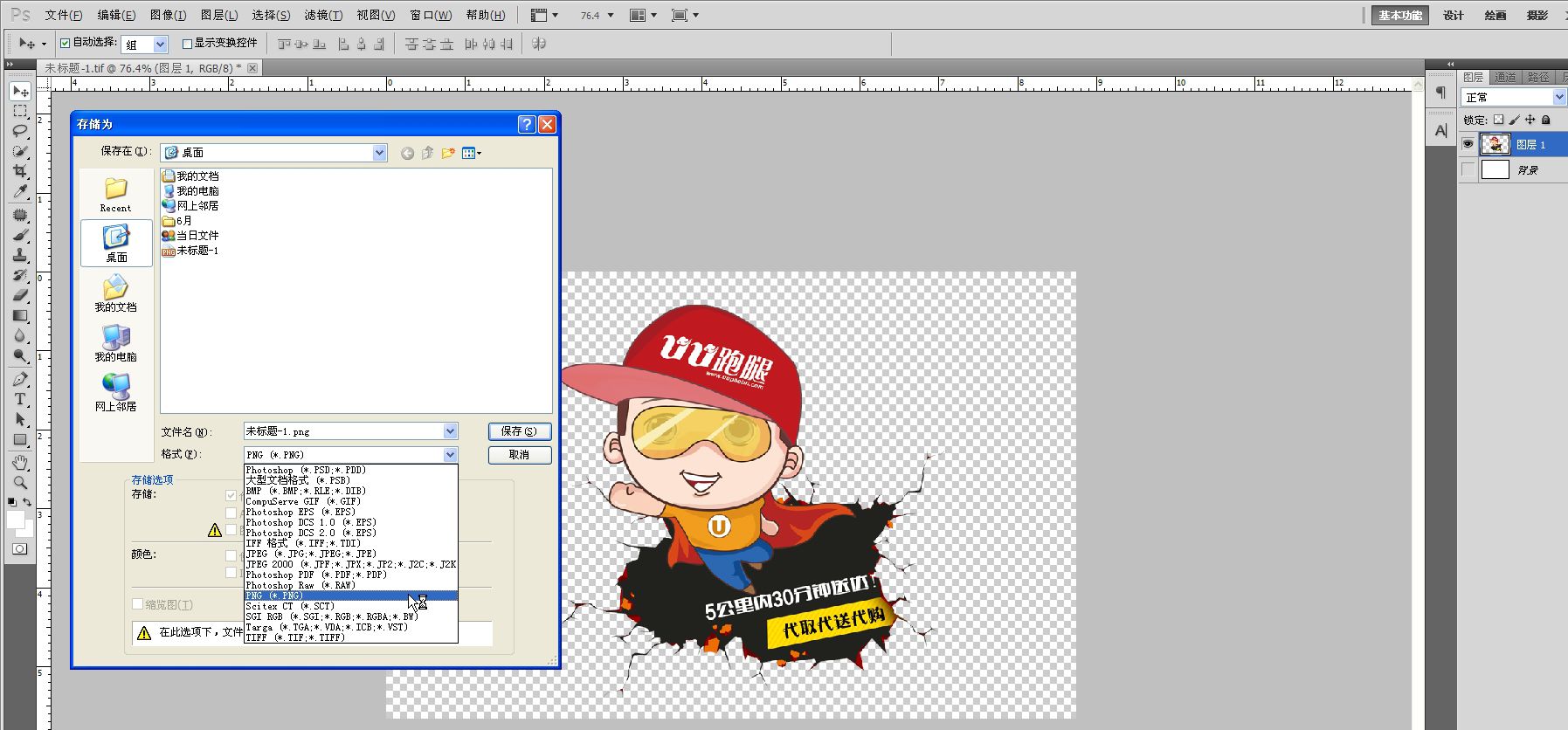Select the Clone Stamp tool

click(x=20, y=255)
